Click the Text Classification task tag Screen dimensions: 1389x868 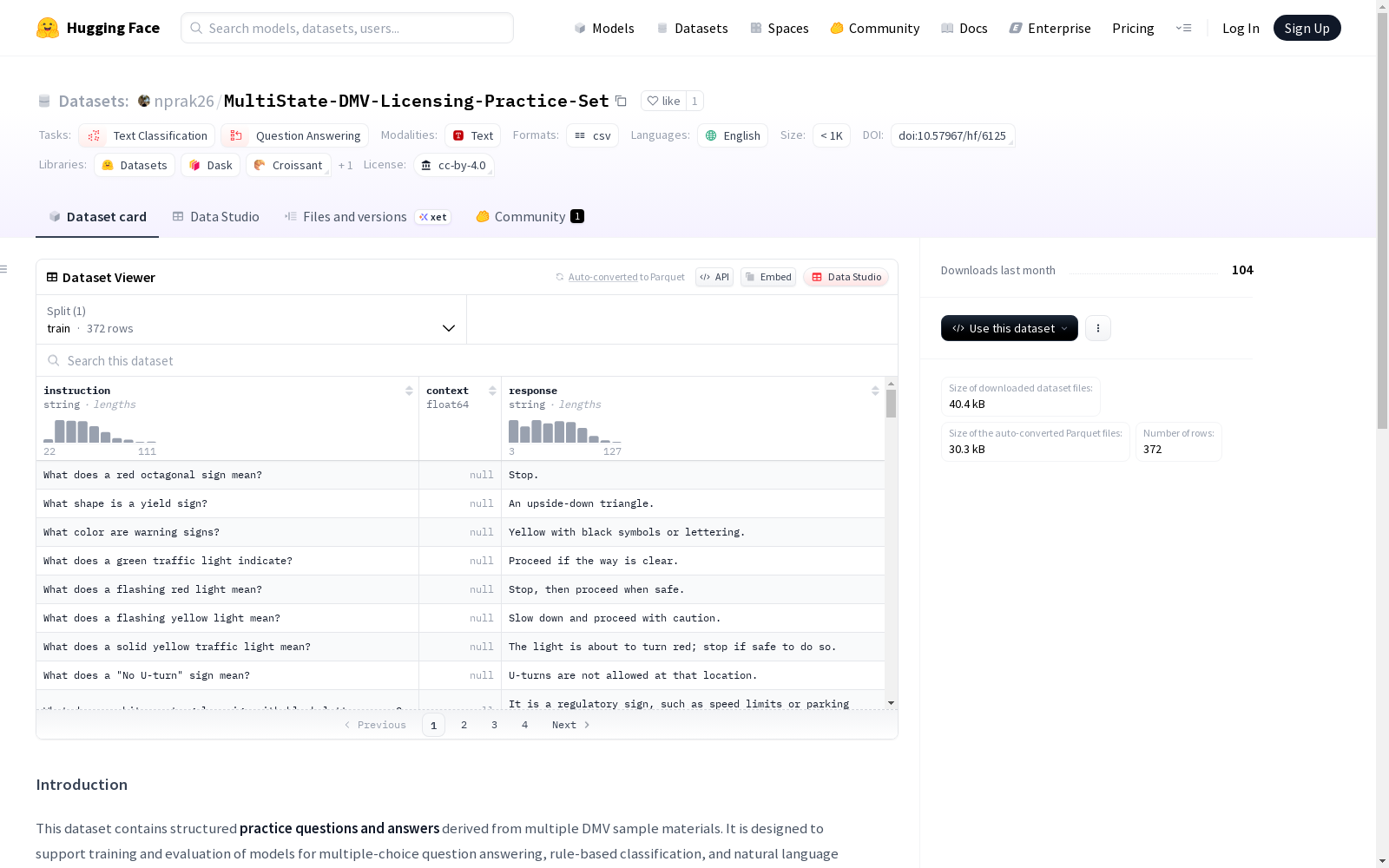tap(147, 135)
